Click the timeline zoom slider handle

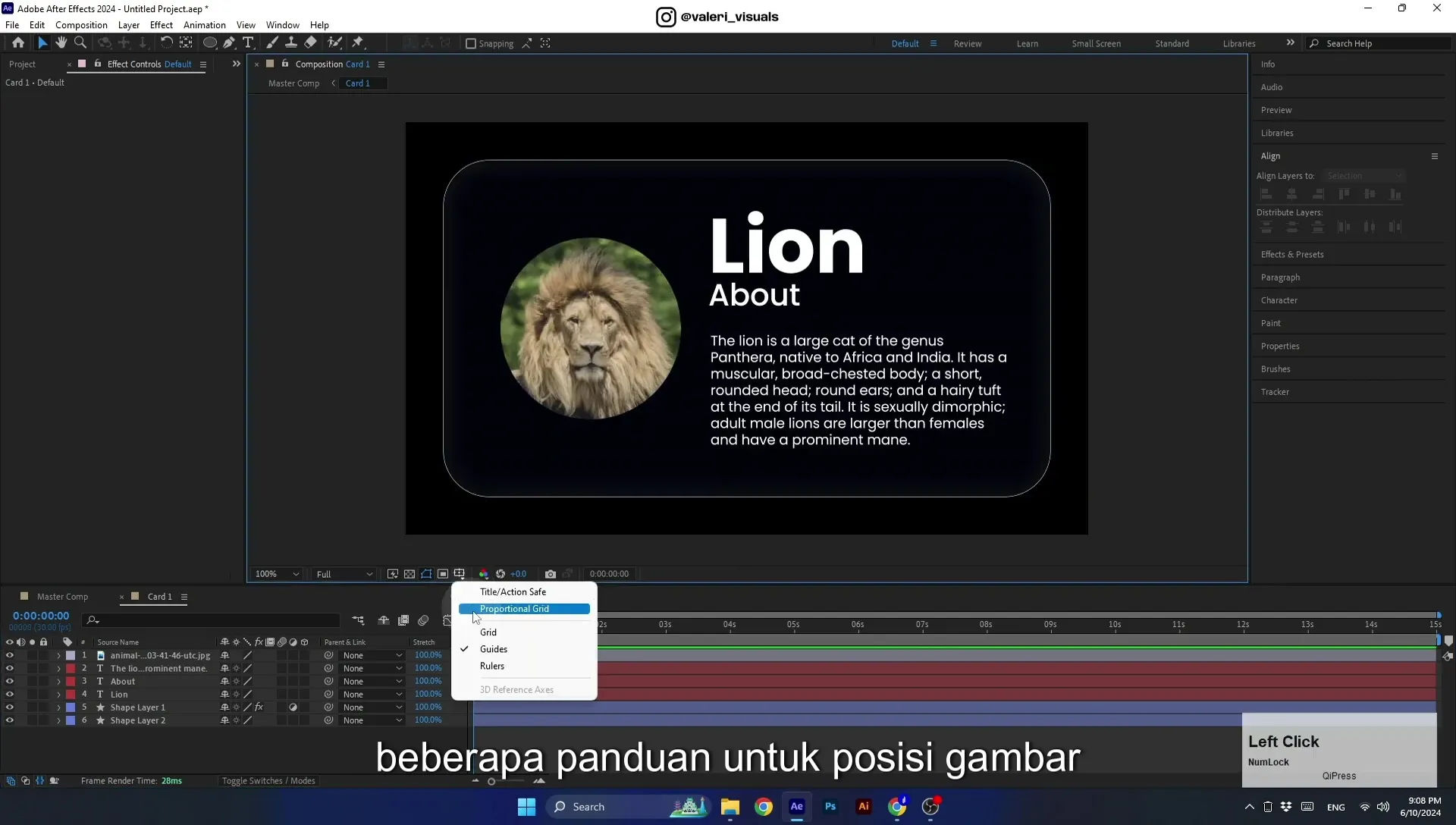(x=491, y=781)
